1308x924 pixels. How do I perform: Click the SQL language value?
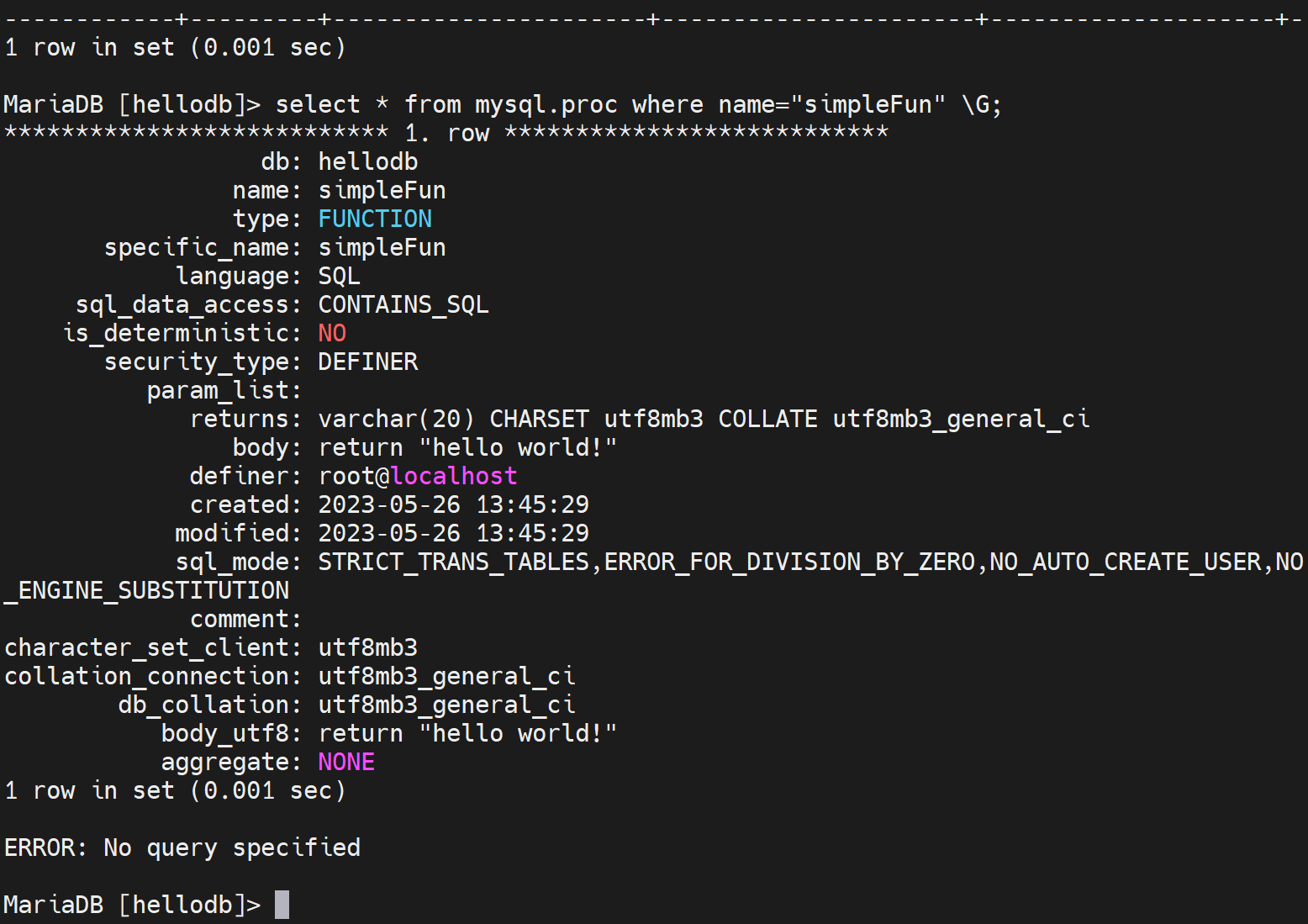[339, 276]
